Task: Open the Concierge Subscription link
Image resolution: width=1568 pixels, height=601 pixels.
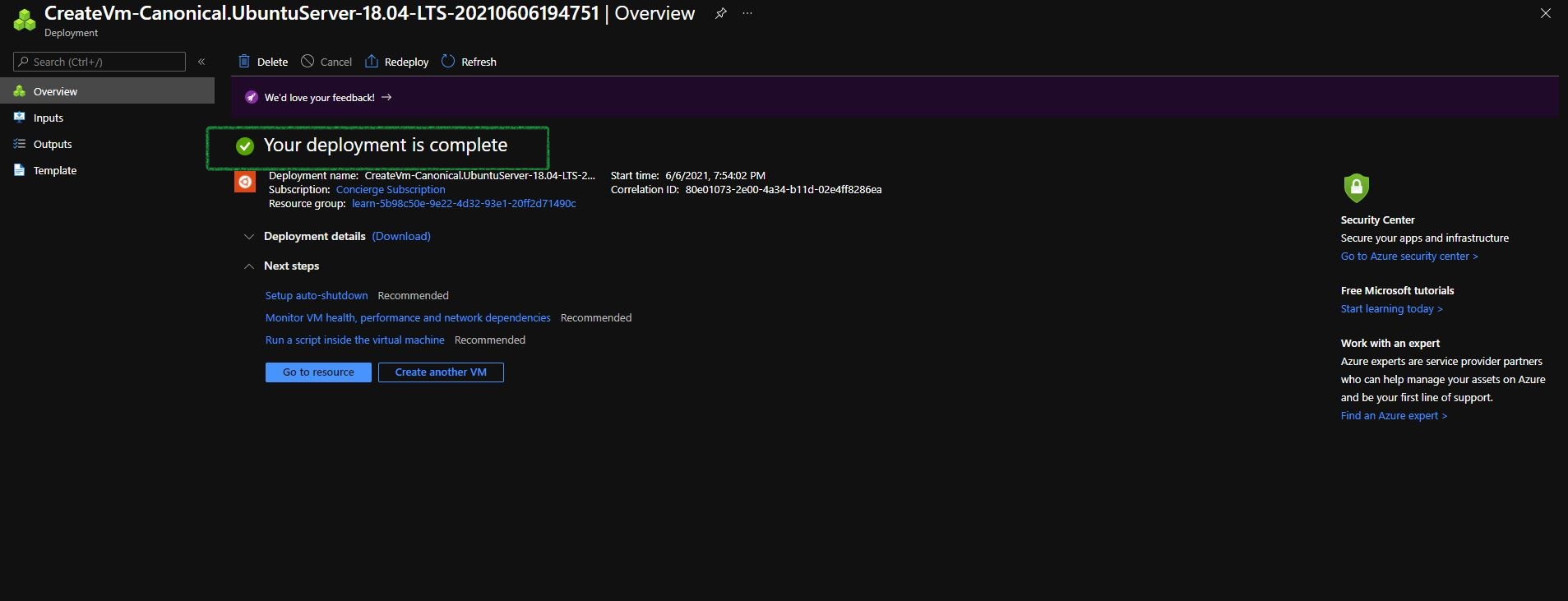Action: (x=391, y=189)
